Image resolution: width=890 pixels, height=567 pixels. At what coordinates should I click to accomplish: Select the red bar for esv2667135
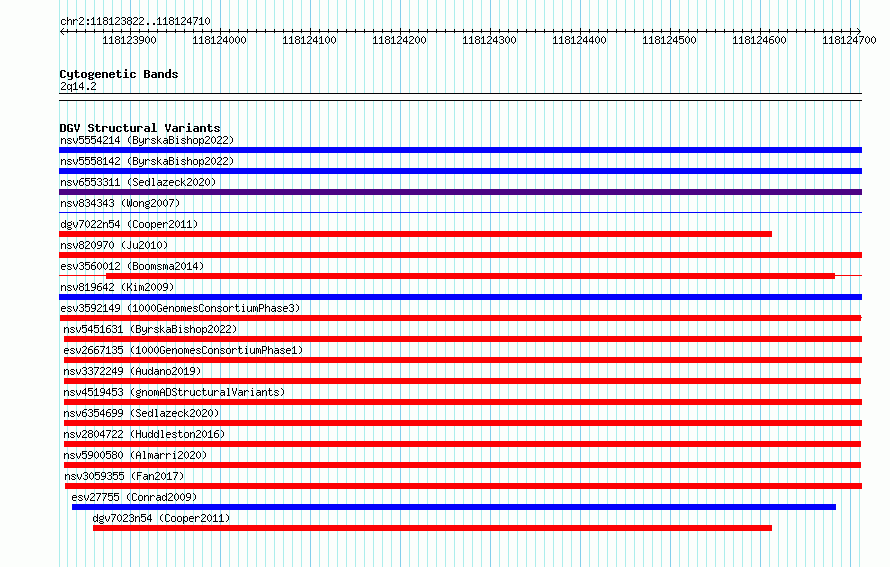tap(463, 360)
